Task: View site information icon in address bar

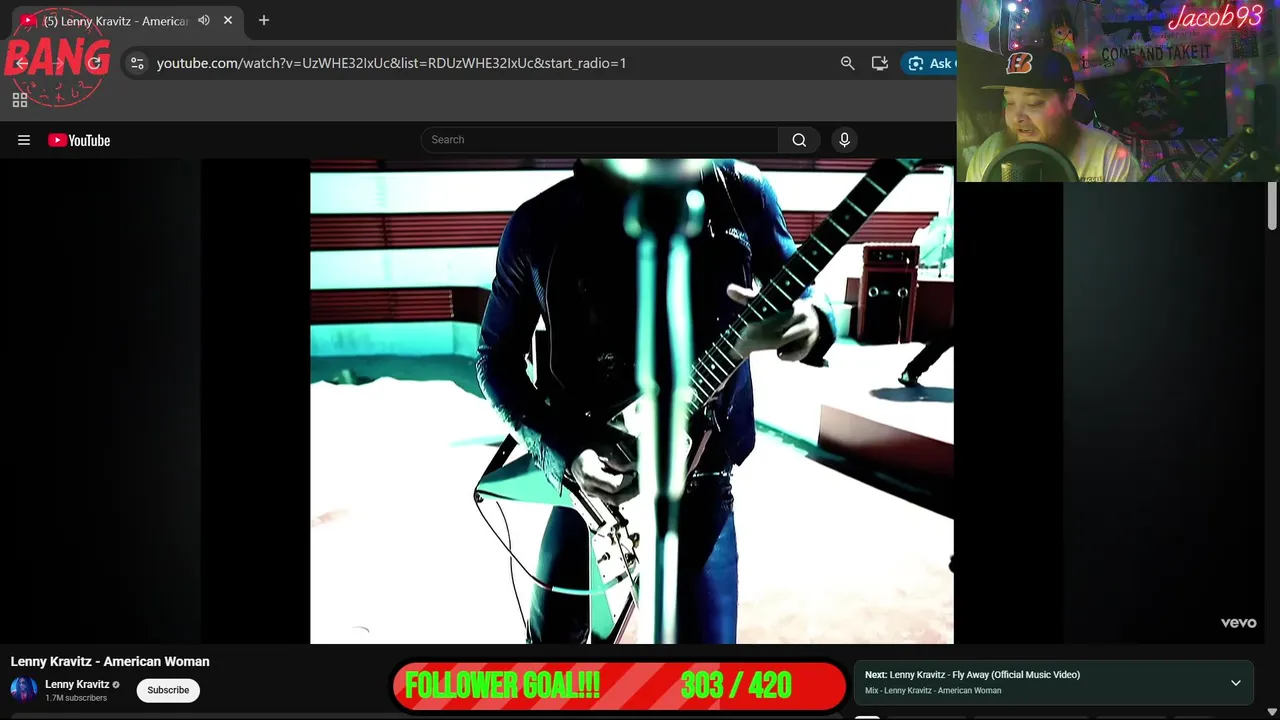Action: (x=138, y=63)
